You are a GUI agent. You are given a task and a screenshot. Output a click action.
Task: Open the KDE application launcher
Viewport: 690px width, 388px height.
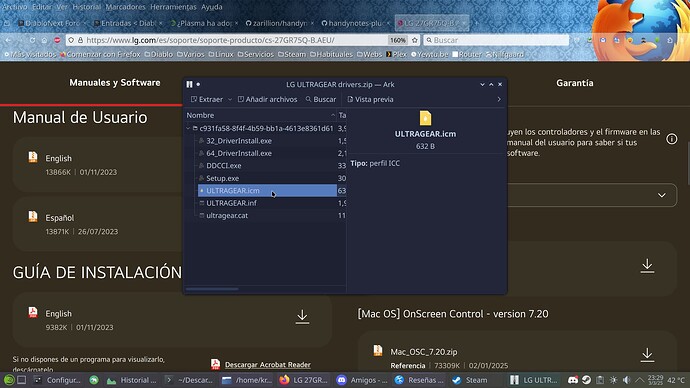pyautogui.click(x=9, y=380)
